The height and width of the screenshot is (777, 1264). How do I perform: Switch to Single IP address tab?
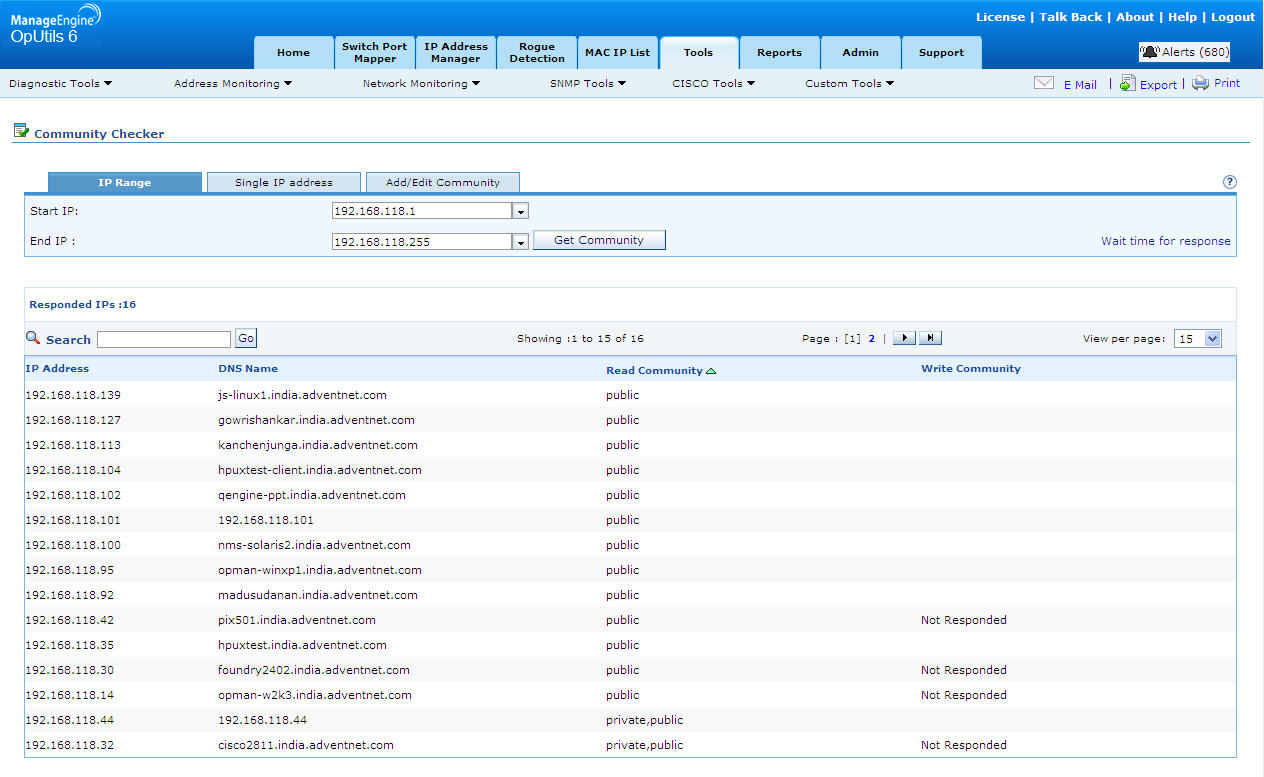283,183
